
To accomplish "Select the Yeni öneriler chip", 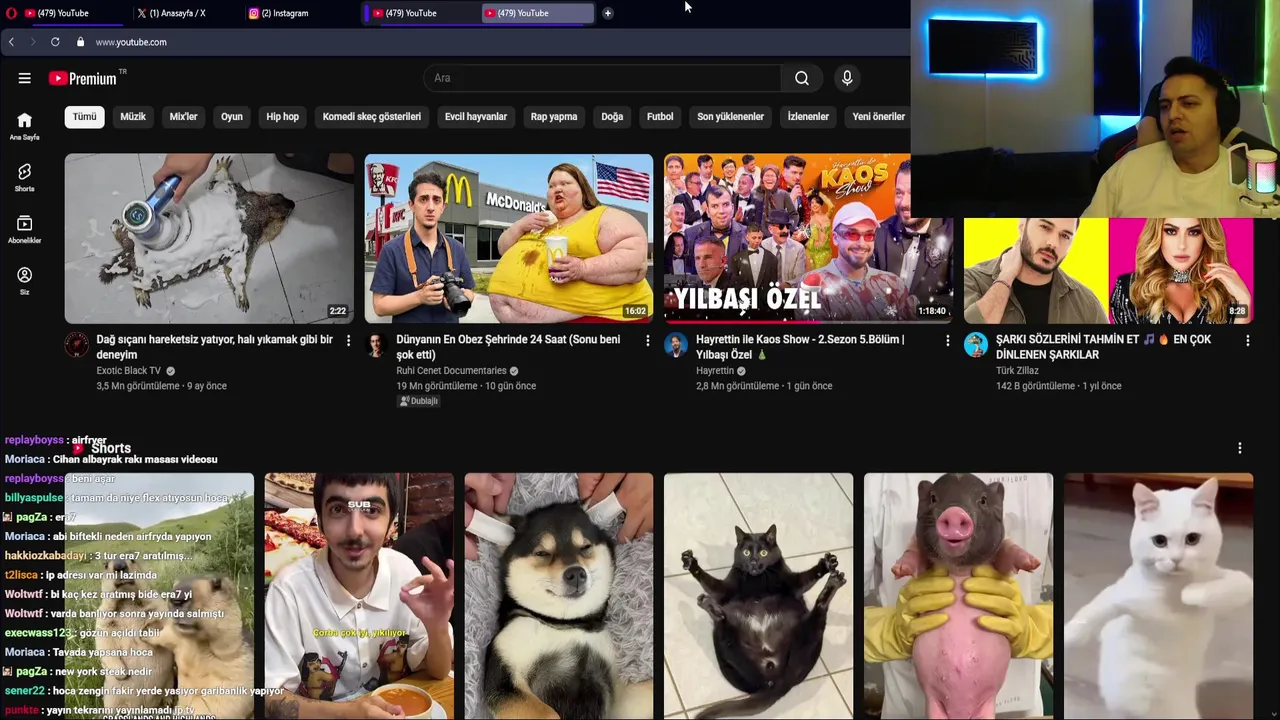I will click(879, 117).
